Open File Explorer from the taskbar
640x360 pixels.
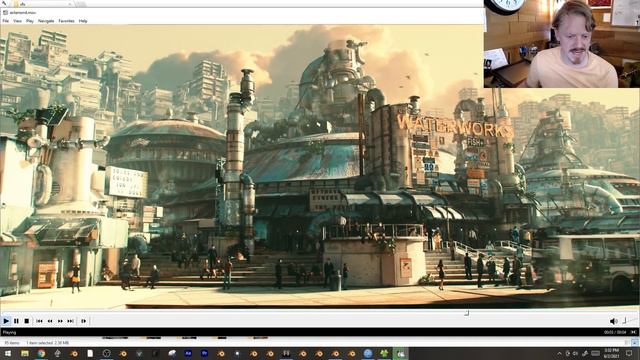[x=25, y=353]
